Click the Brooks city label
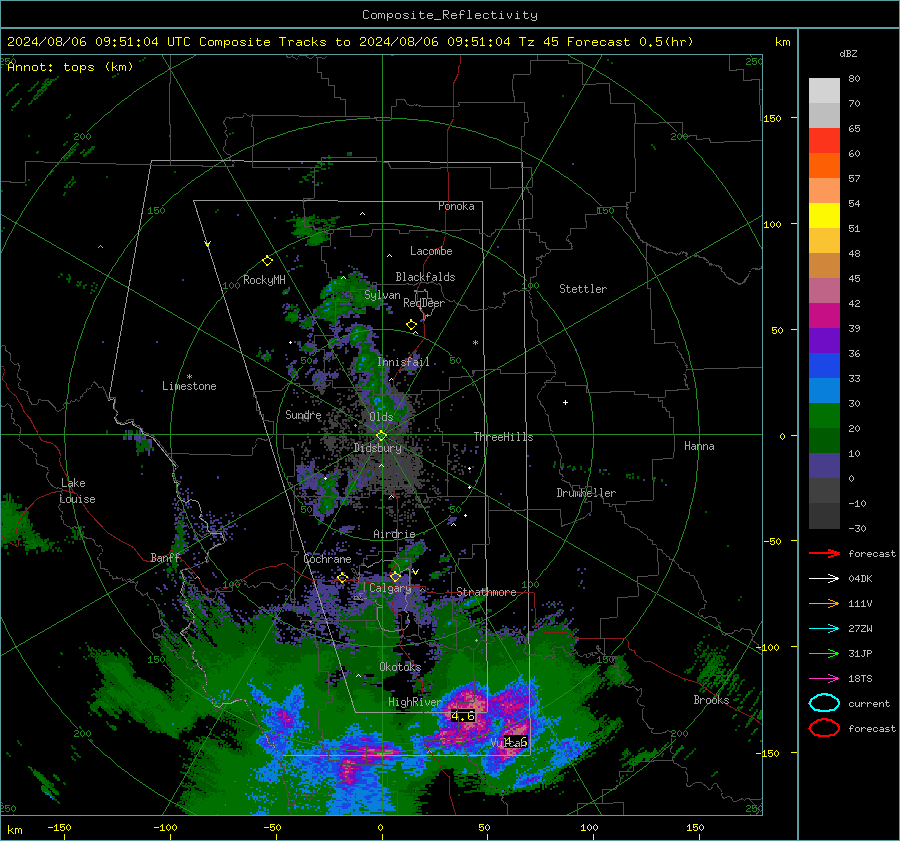Image resolution: width=900 pixels, height=841 pixels. pyautogui.click(x=711, y=700)
